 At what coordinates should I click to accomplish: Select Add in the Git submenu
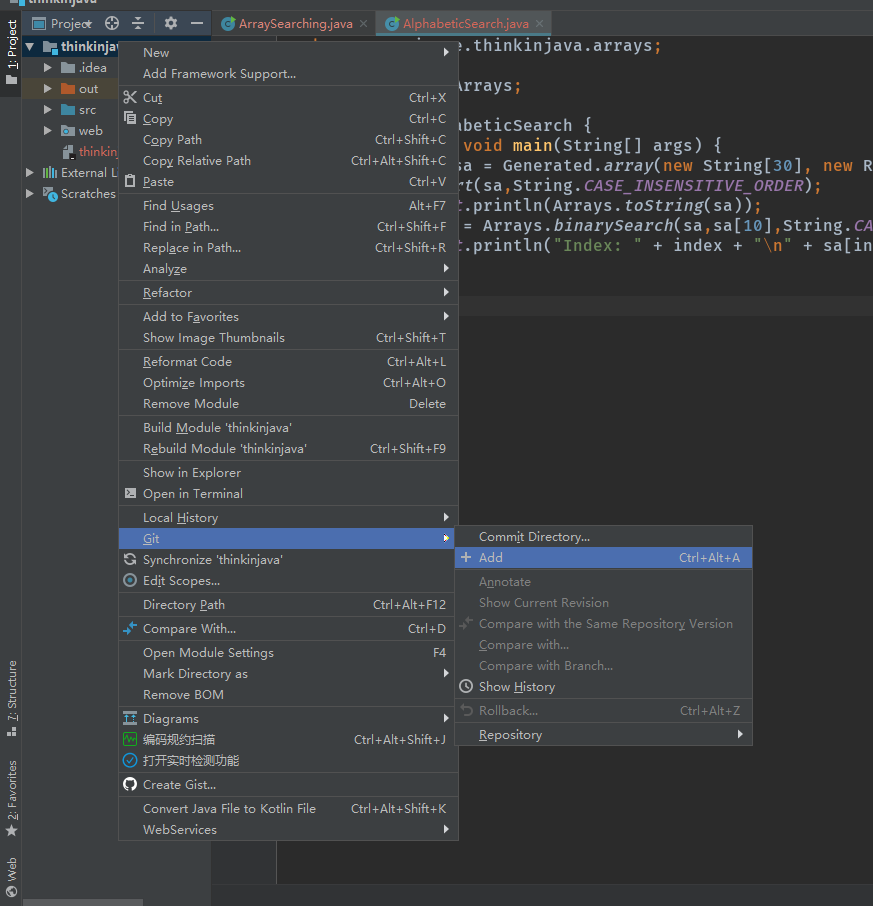491,558
